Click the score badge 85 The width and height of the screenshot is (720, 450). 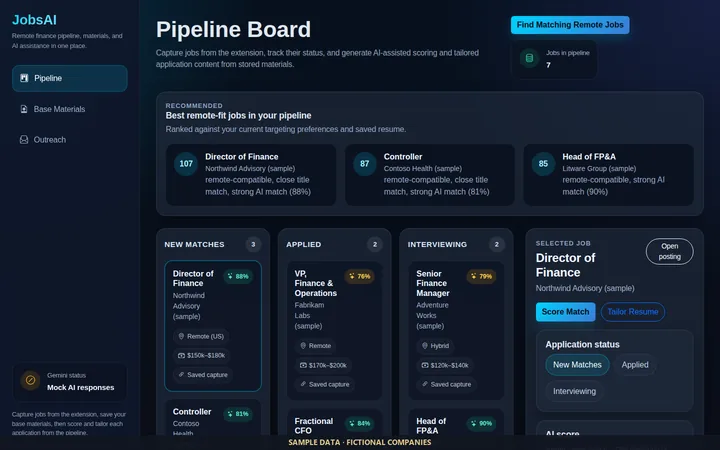pos(543,164)
